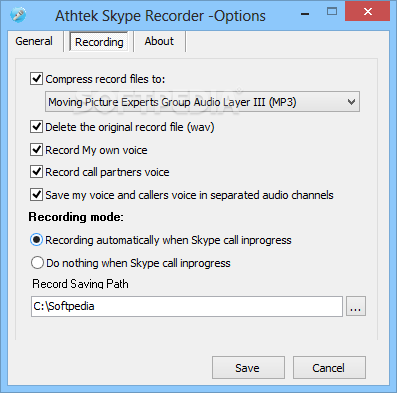Image resolution: width=397 pixels, height=393 pixels.
Task: Uncheck separated audio channels option
Action: tap(36, 195)
